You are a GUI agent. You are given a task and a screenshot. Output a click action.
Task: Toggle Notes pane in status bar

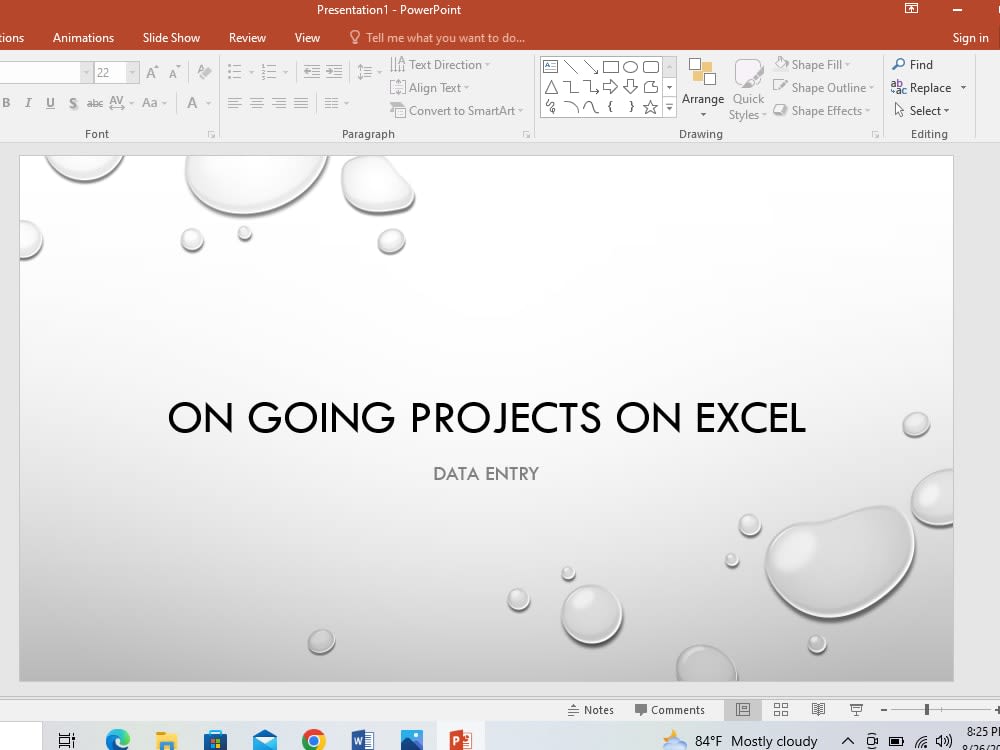click(x=591, y=710)
